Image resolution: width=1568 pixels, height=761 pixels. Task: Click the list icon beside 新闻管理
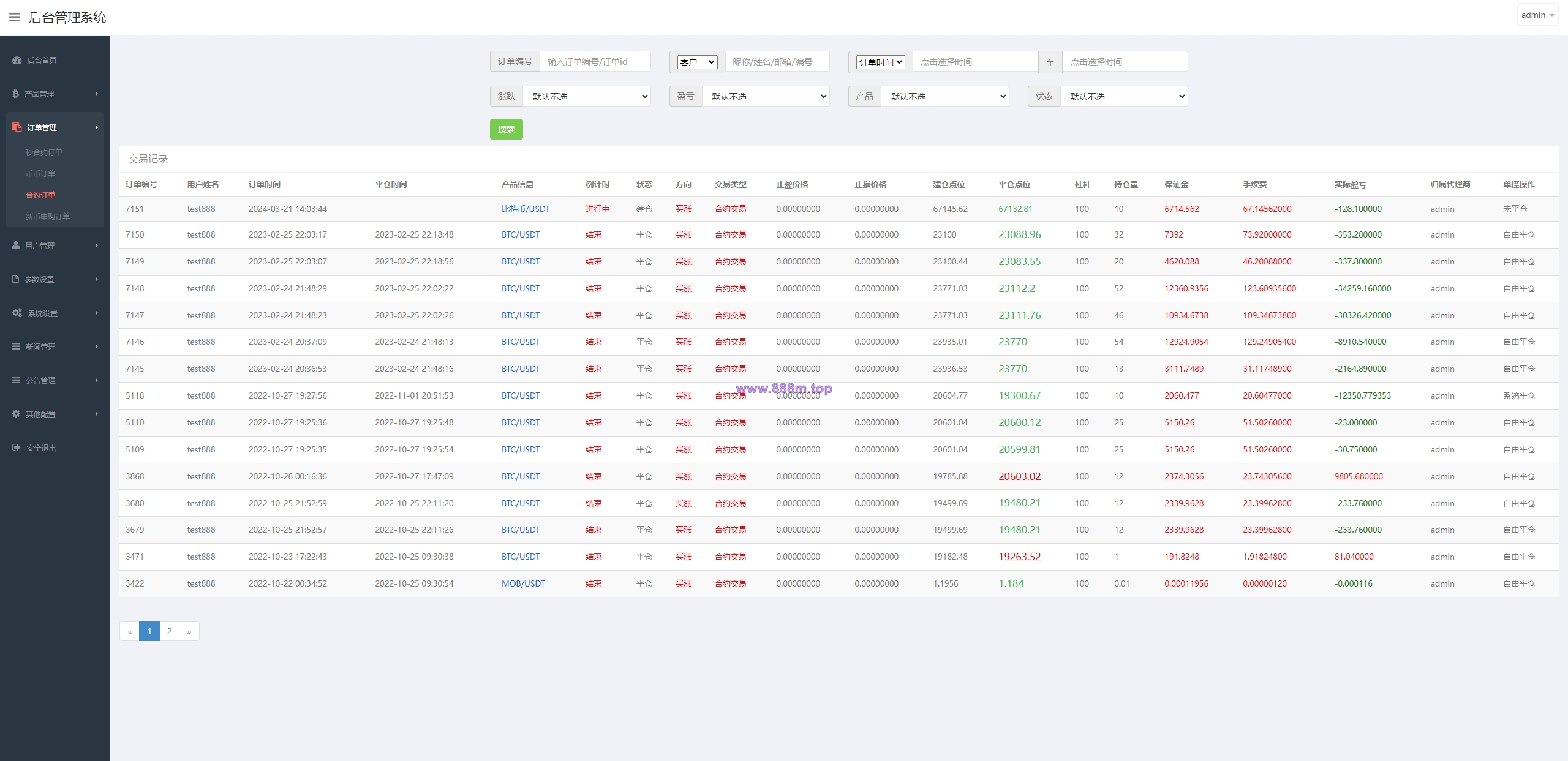[17, 347]
